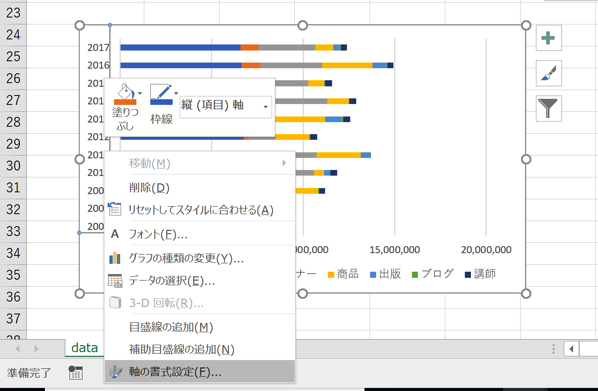Select row header 23

13,13
